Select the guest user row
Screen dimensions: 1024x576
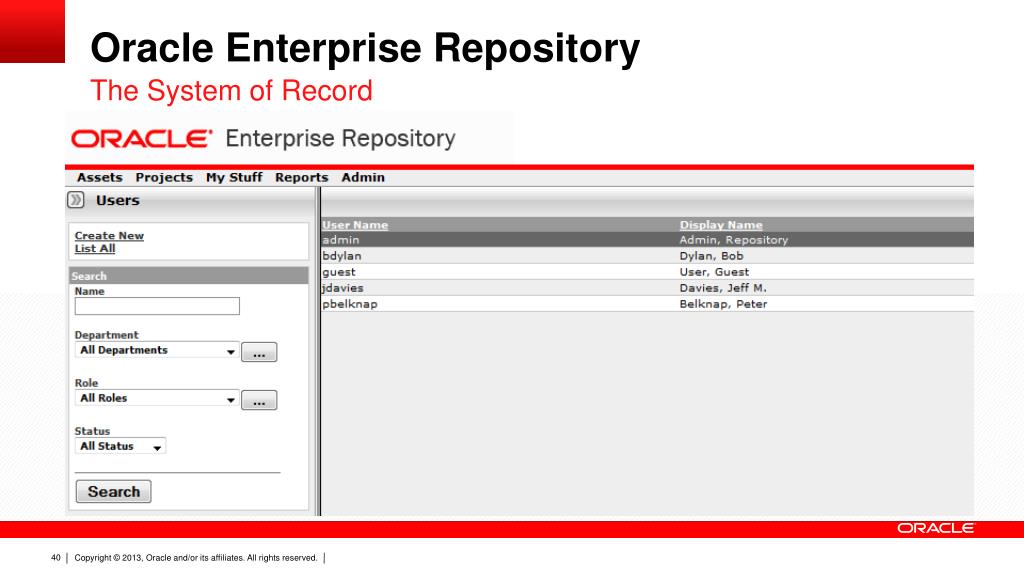click(x=647, y=272)
